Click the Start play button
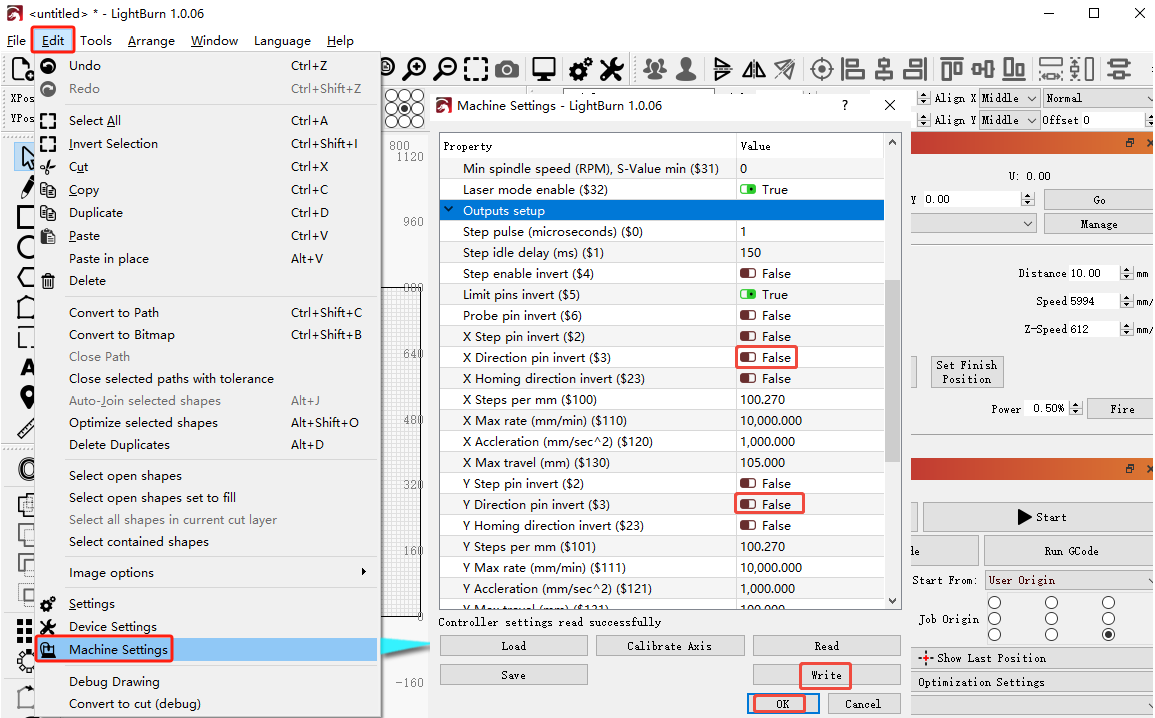This screenshot has width=1155, height=718. [x=1038, y=517]
